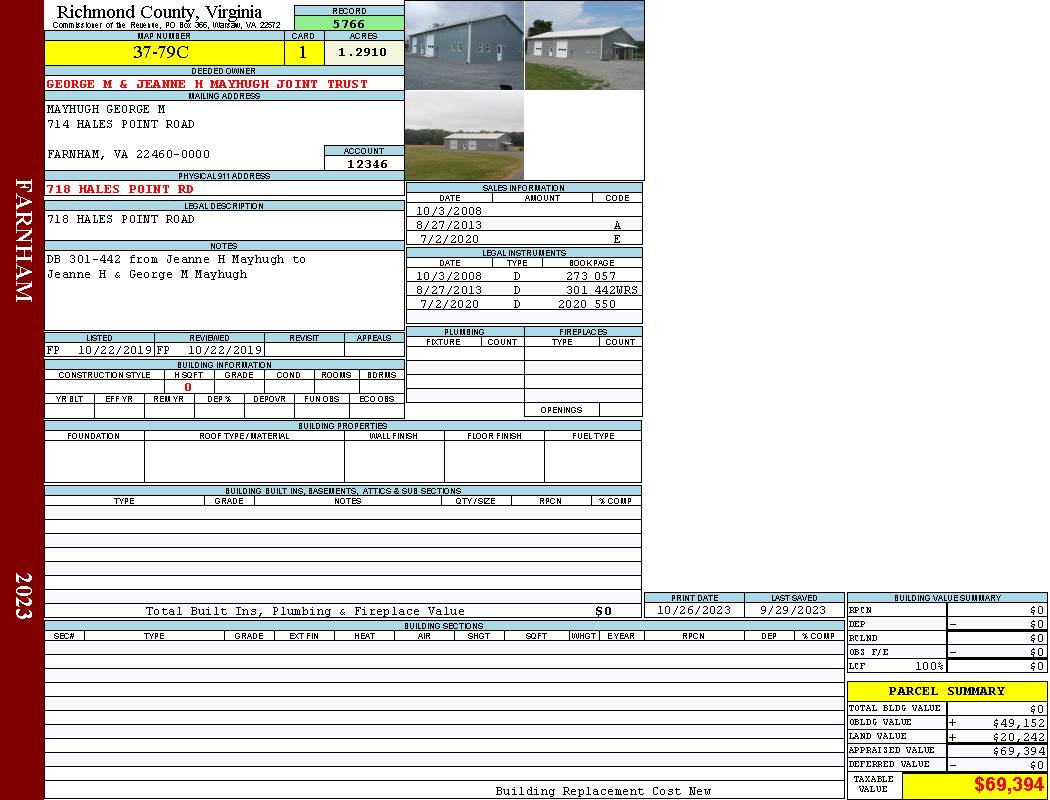Screen dimensions: 1050x800
Task: Click the print date 10/26/2023
Action: coord(693,610)
